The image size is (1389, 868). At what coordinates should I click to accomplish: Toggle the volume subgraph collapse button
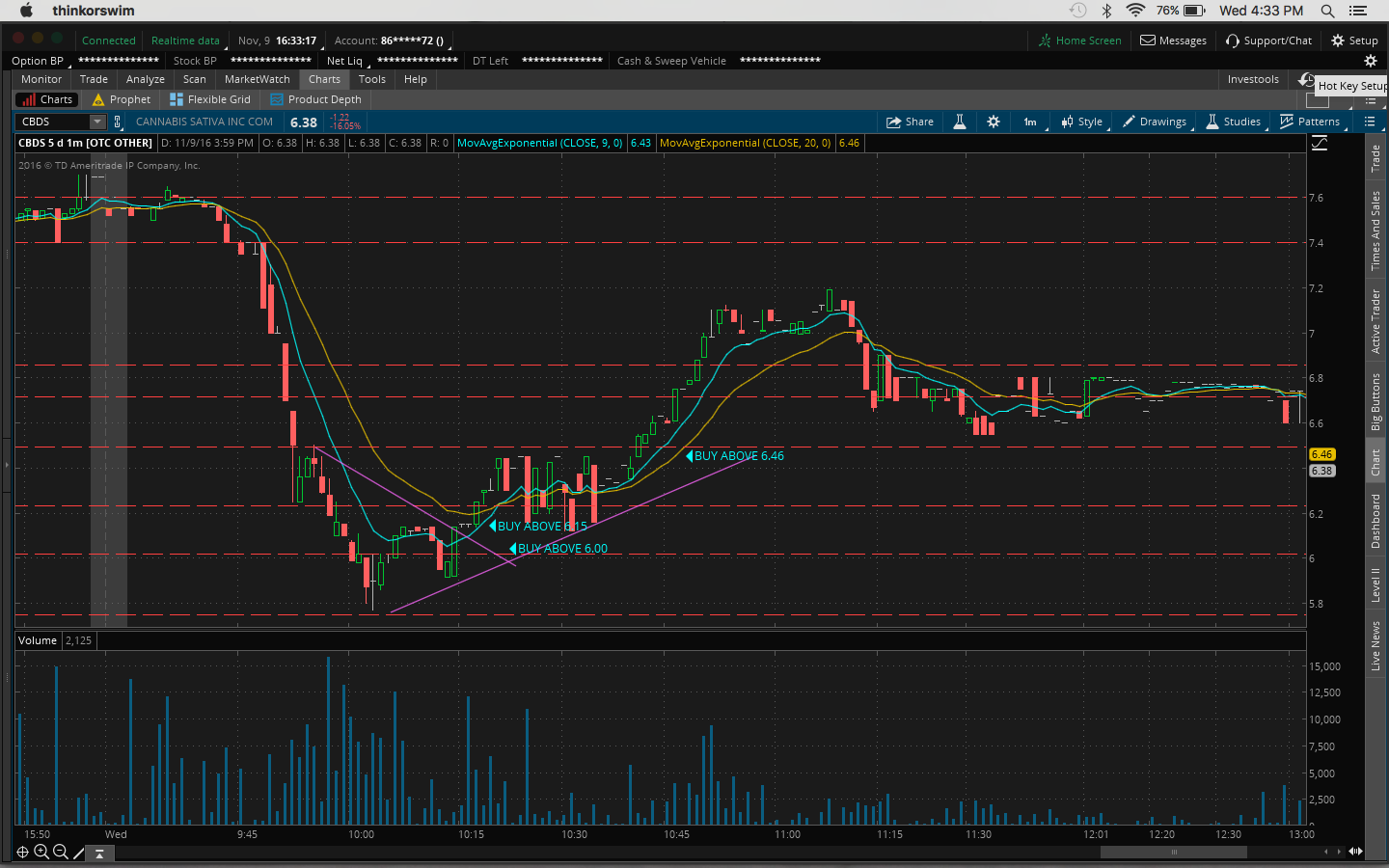point(99,854)
